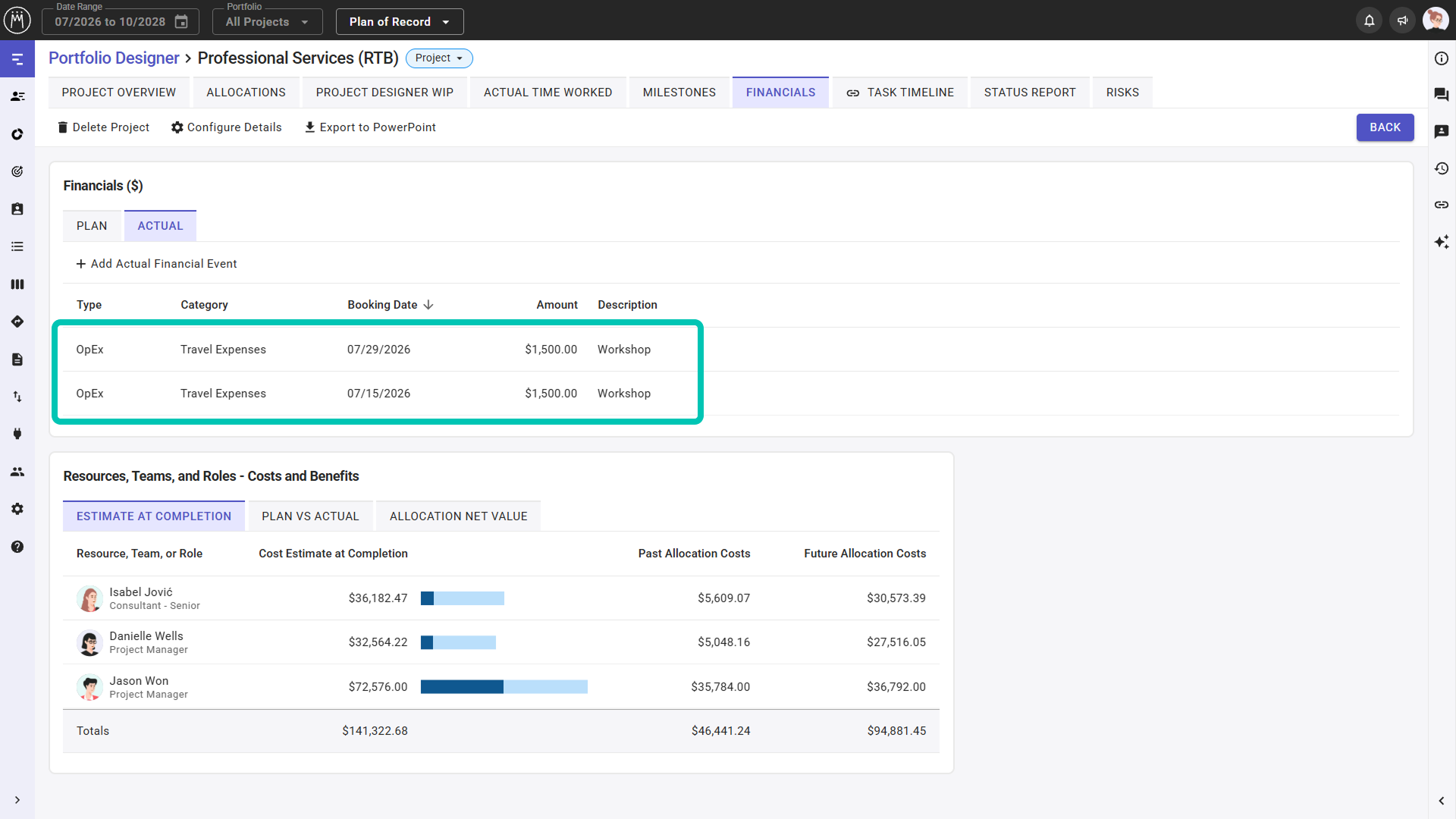Screen dimensions: 1456x819
Task: Click the link chain icon on right
Action: pos(1442,205)
